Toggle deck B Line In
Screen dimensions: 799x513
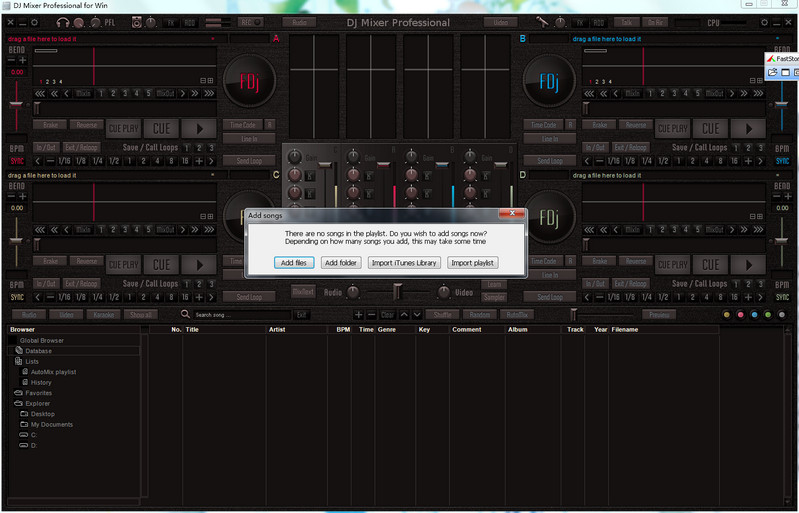click(x=550, y=139)
